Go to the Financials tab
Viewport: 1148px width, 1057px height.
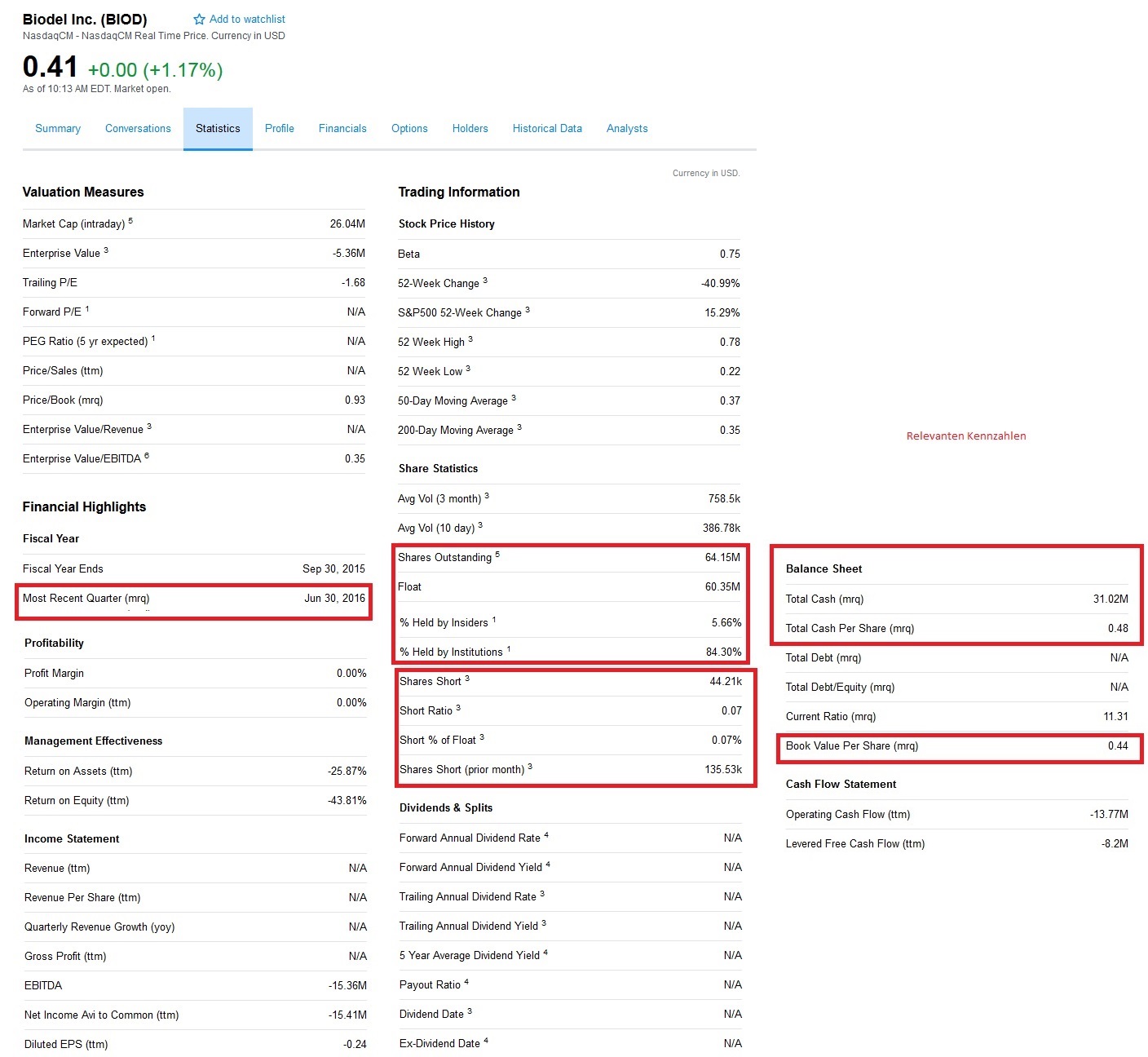coord(342,129)
